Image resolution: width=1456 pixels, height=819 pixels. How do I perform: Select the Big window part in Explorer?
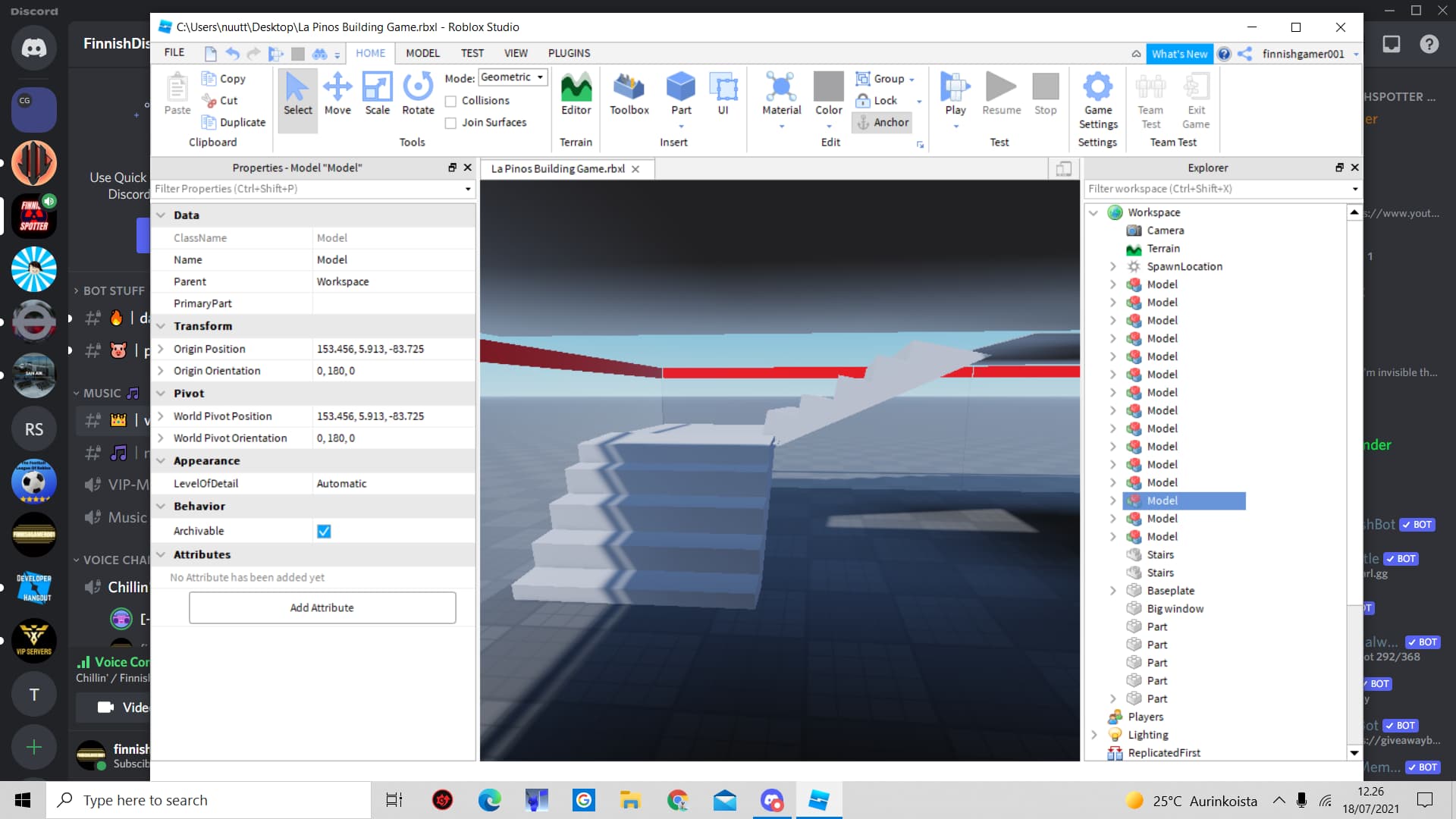(1174, 608)
